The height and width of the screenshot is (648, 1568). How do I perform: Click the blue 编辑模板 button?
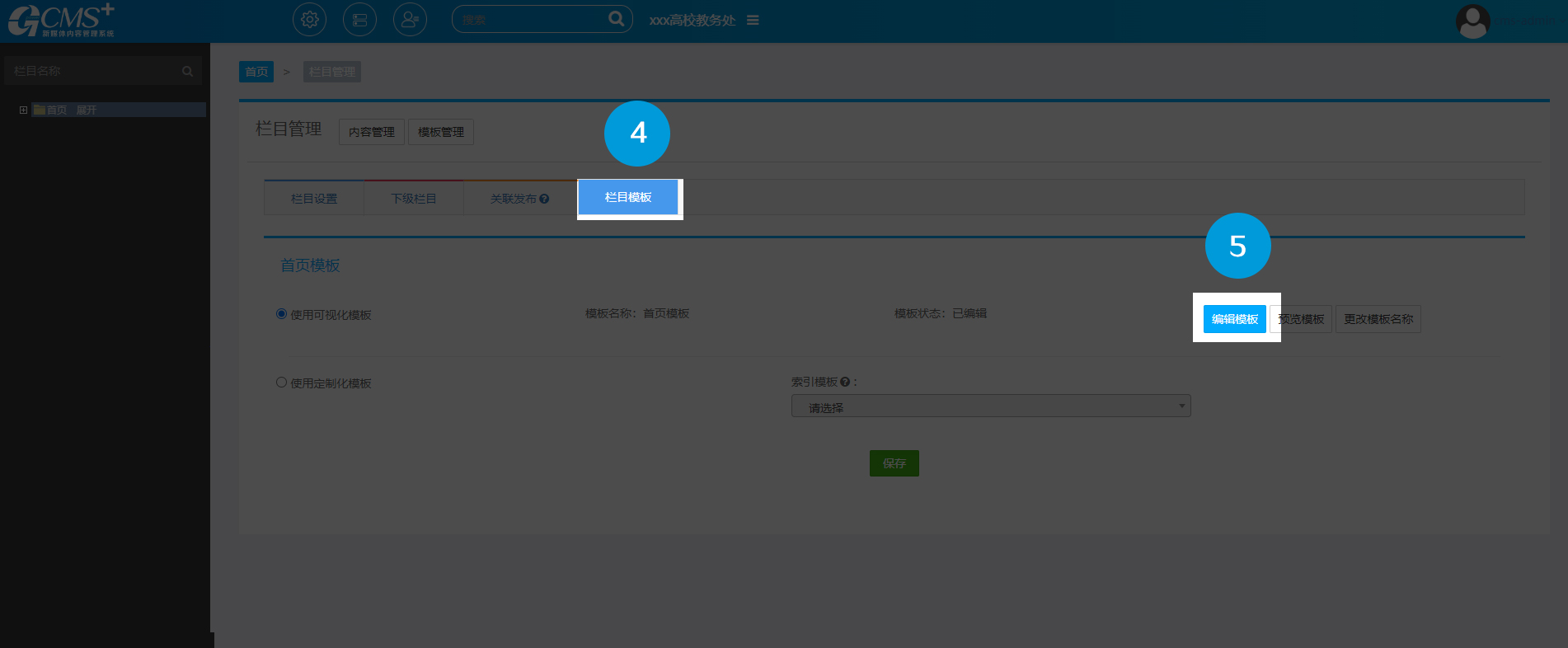(1234, 319)
